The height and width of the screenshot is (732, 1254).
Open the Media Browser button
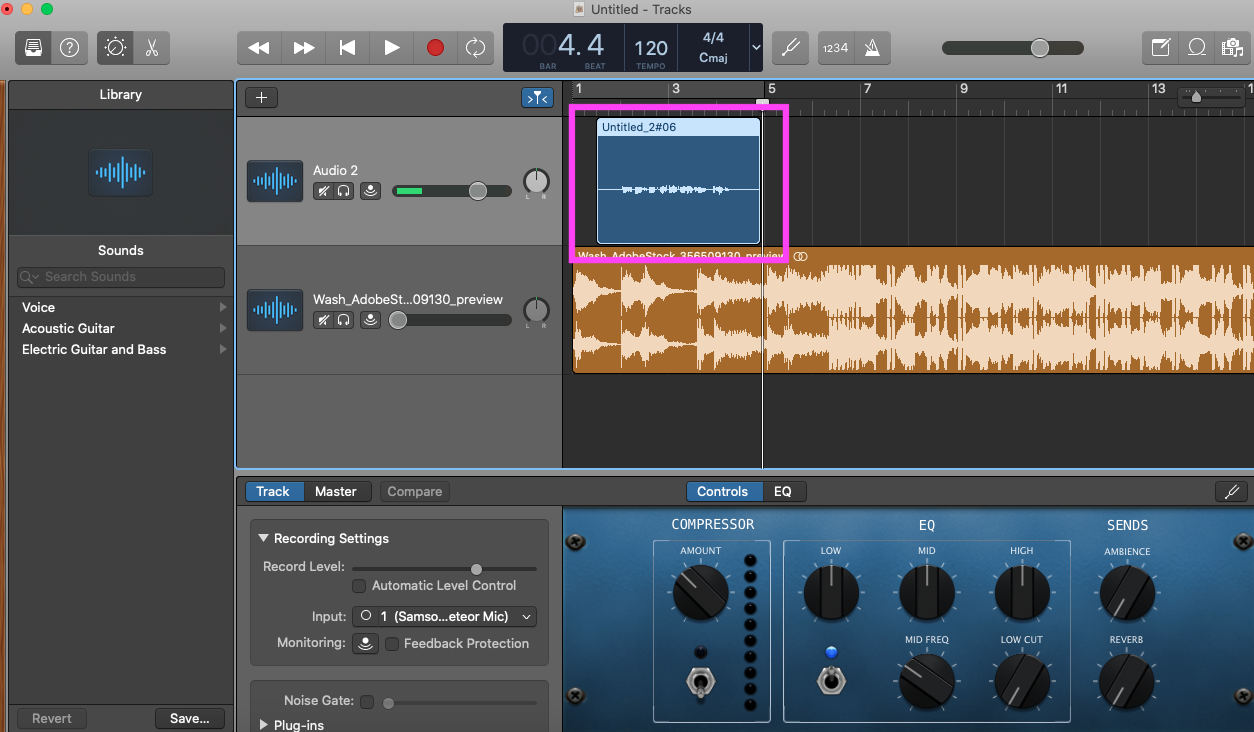1231,47
